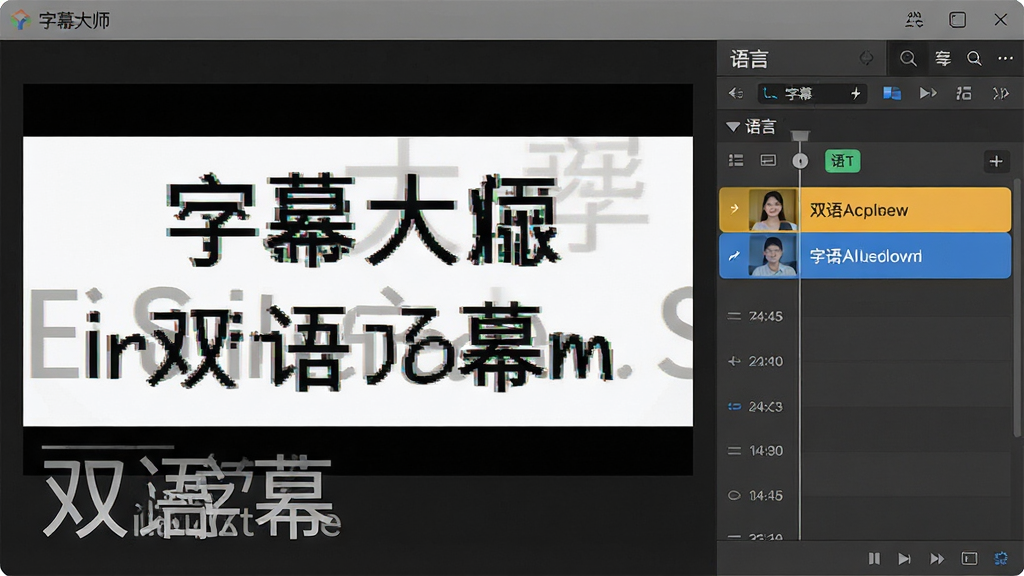Screen dimensions: 1024x576
Task: Click the last icon in the 字幕 toolbar
Action: pyautogui.click(x=1000, y=93)
